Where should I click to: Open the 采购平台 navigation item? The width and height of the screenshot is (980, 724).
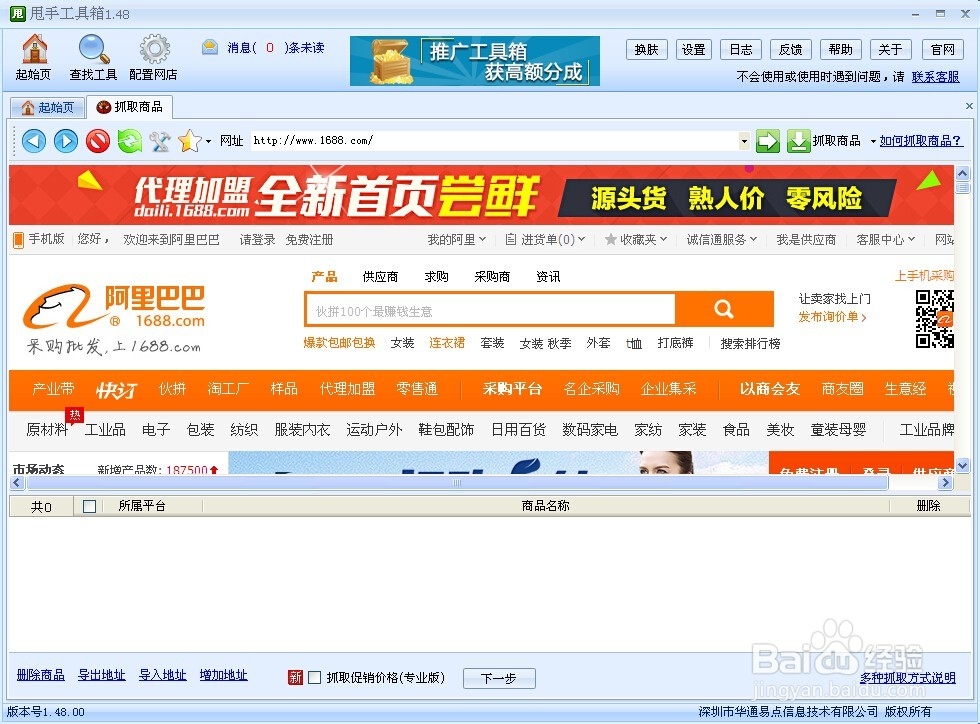click(x=512, y=389)
